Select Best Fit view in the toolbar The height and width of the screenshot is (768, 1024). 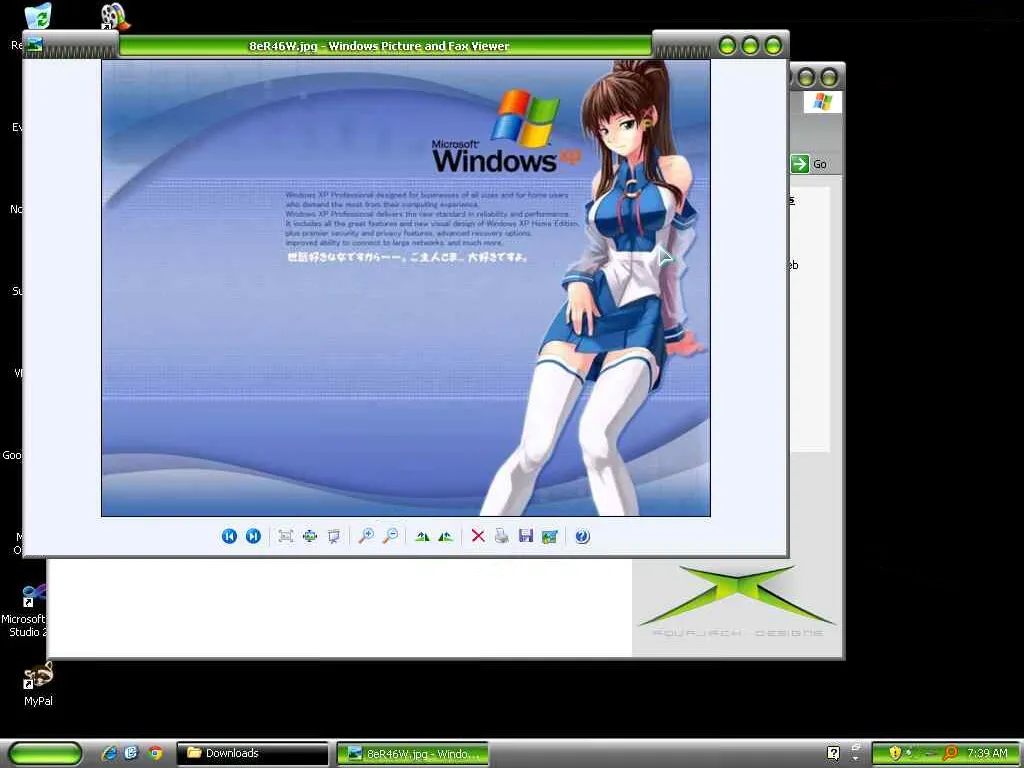(285, 536)
